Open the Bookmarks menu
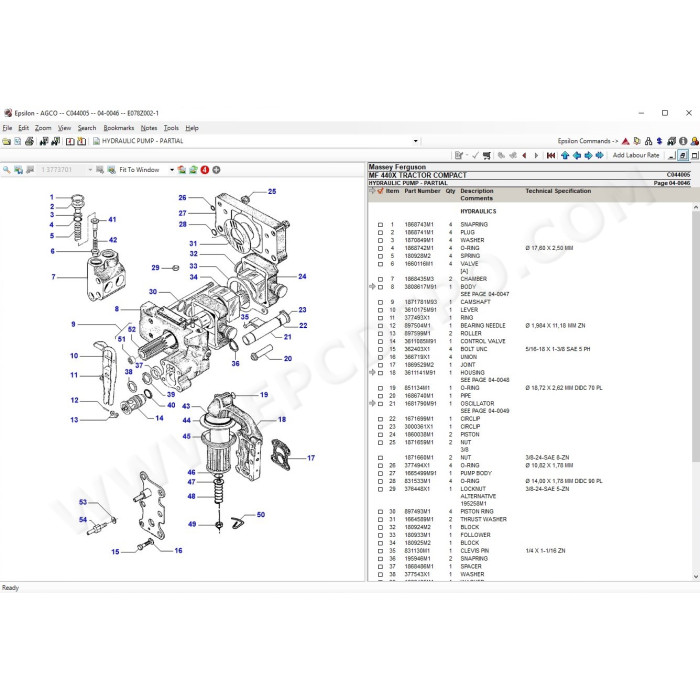700x700 pixels. [119, 128]
